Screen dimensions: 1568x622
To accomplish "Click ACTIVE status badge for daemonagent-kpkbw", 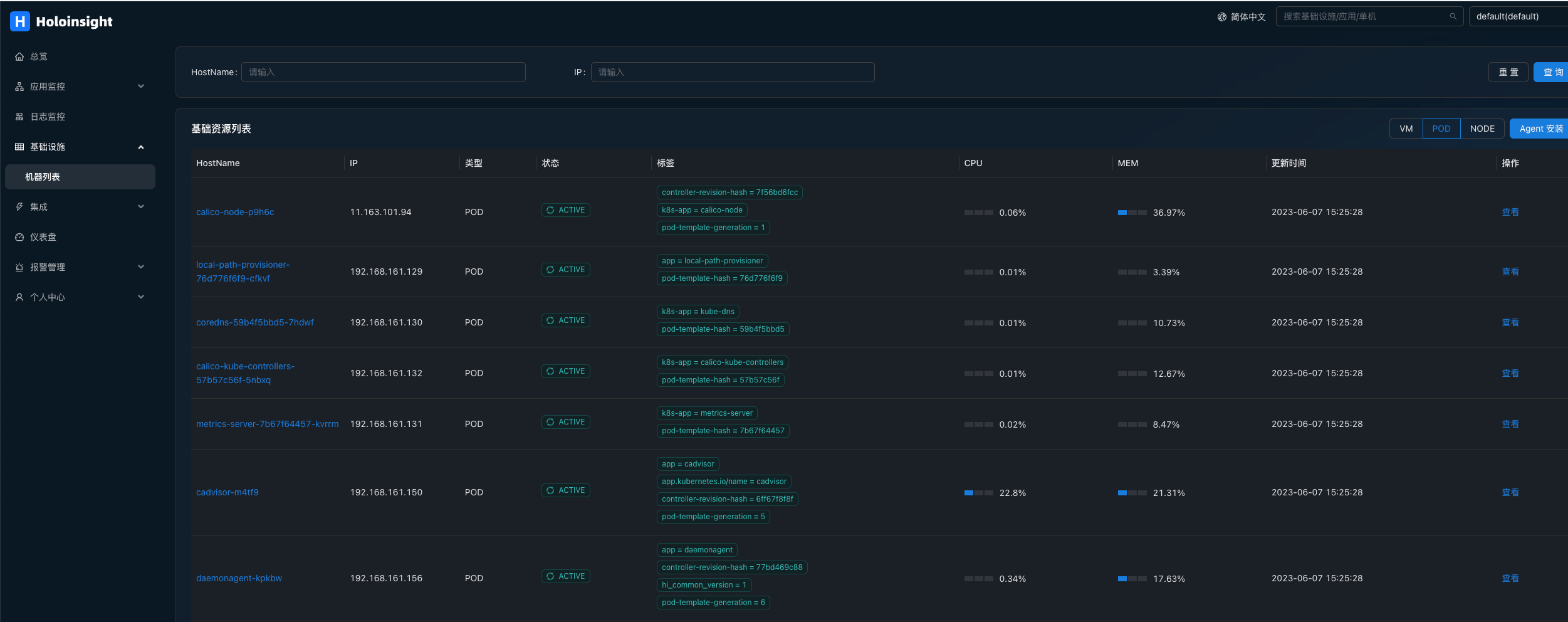I will coord(565,576).
